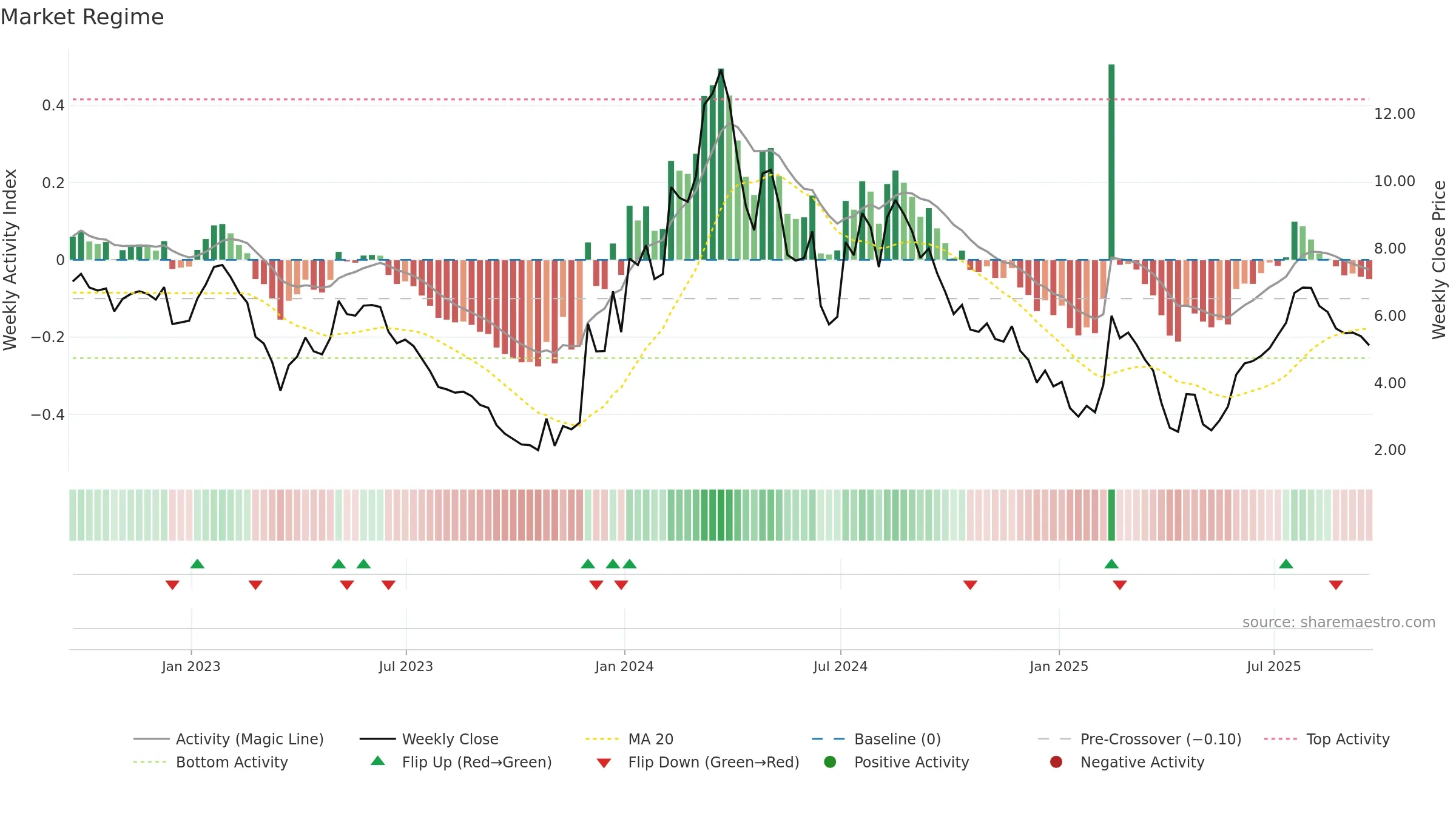
Task: Click the −0.4 activity axis label
Action: [47, 415]
